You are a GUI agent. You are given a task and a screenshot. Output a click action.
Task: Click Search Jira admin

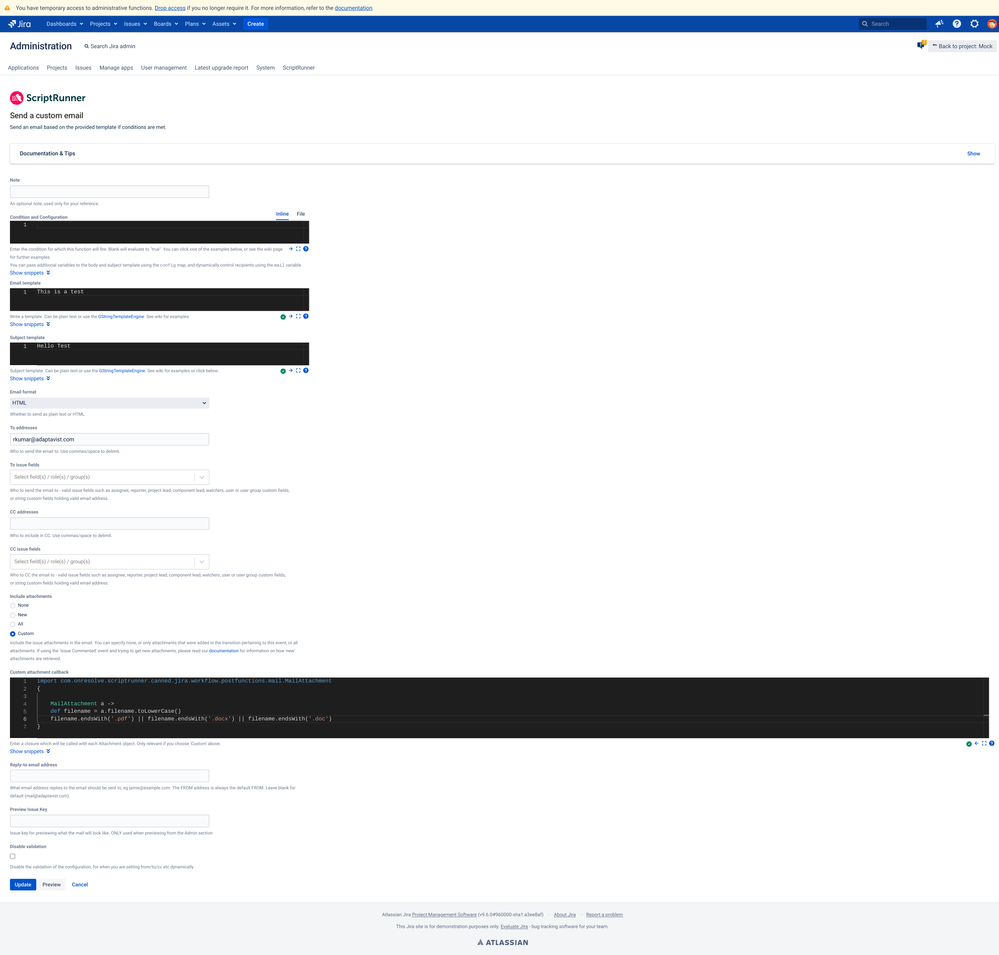click(x=110, y=46)
